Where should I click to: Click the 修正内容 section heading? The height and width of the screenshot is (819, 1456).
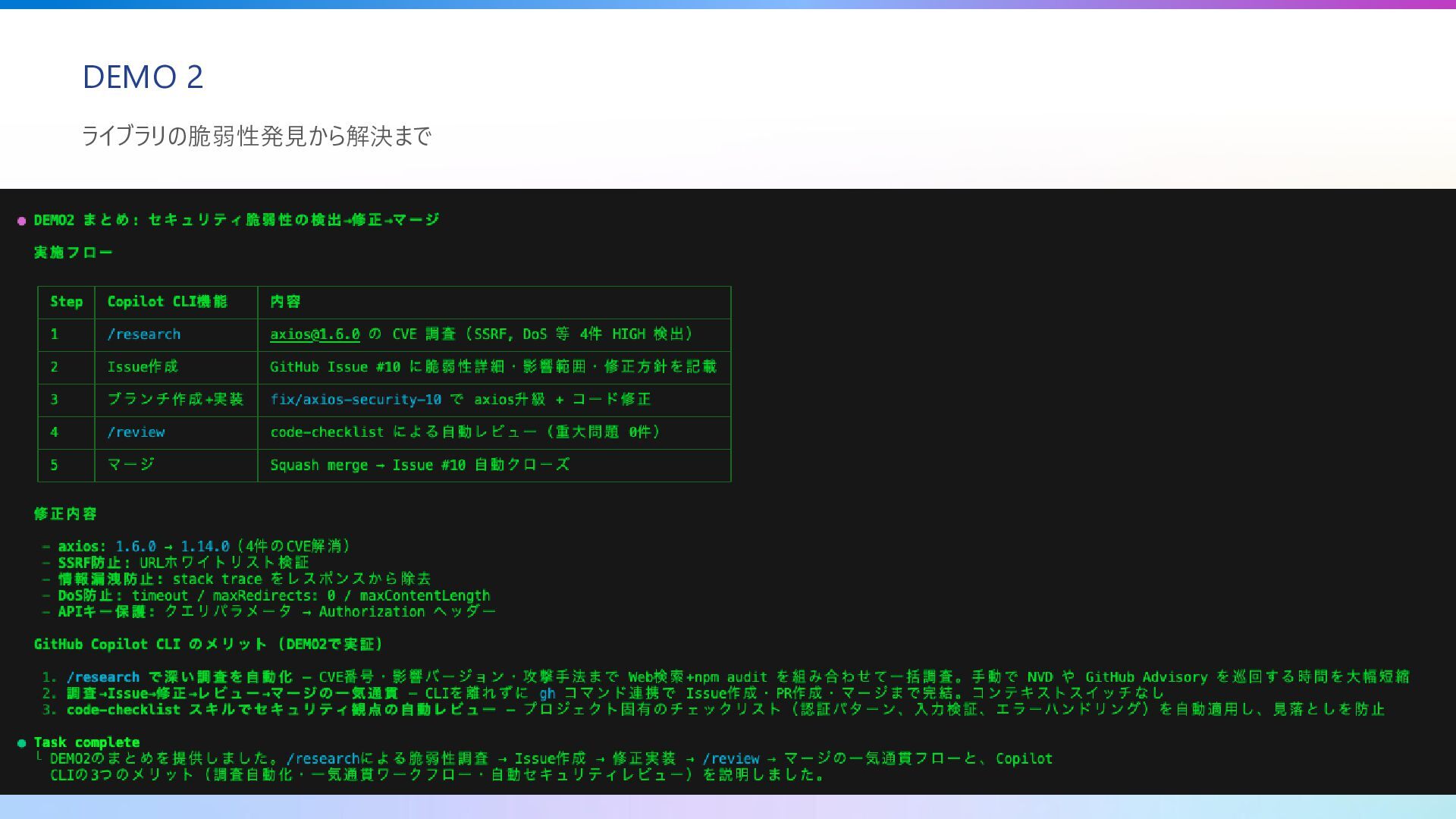click(x=65, y=514)
